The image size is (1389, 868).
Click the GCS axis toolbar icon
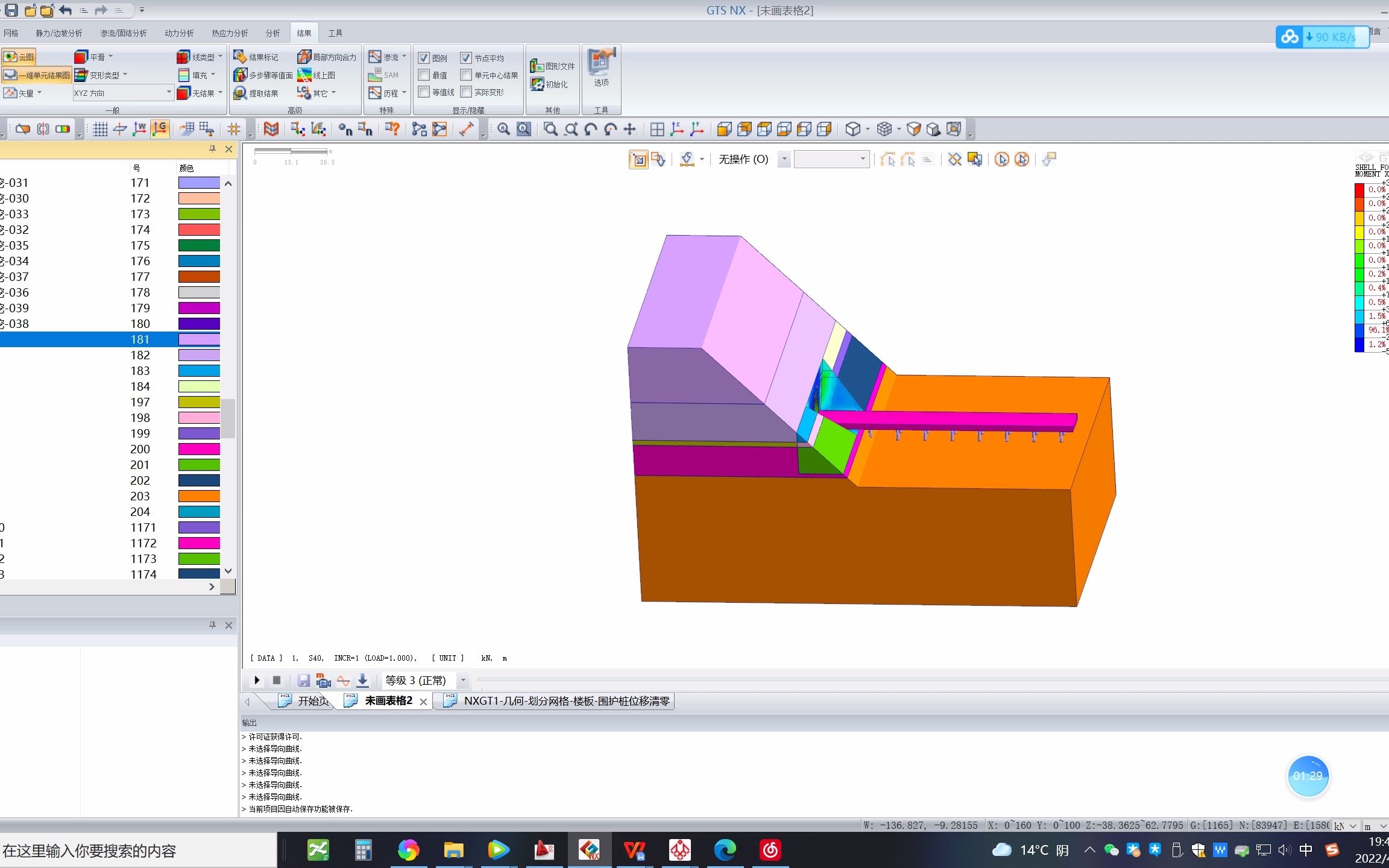coord(160,129)
